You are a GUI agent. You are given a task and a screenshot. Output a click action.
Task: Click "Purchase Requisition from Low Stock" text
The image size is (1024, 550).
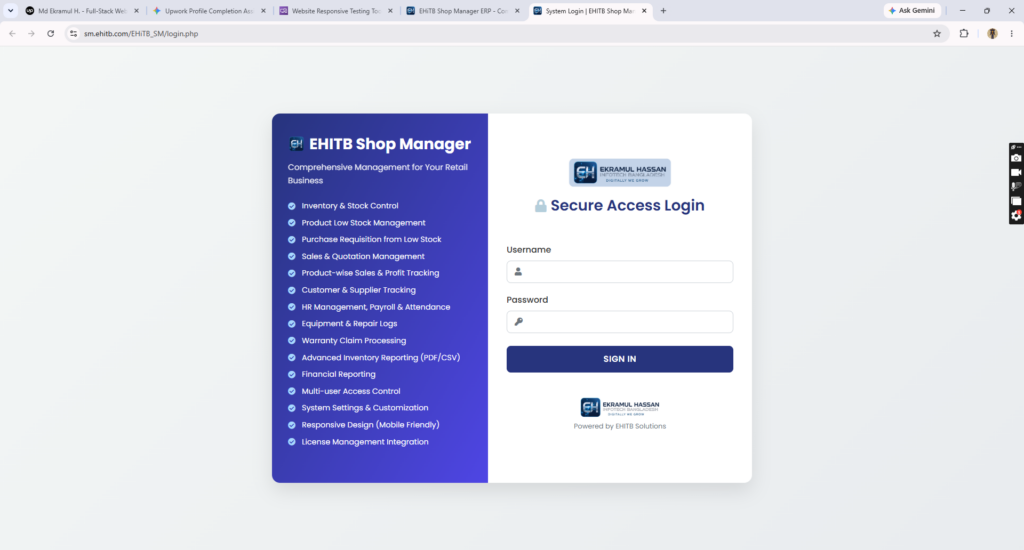(x=371, y=239)
